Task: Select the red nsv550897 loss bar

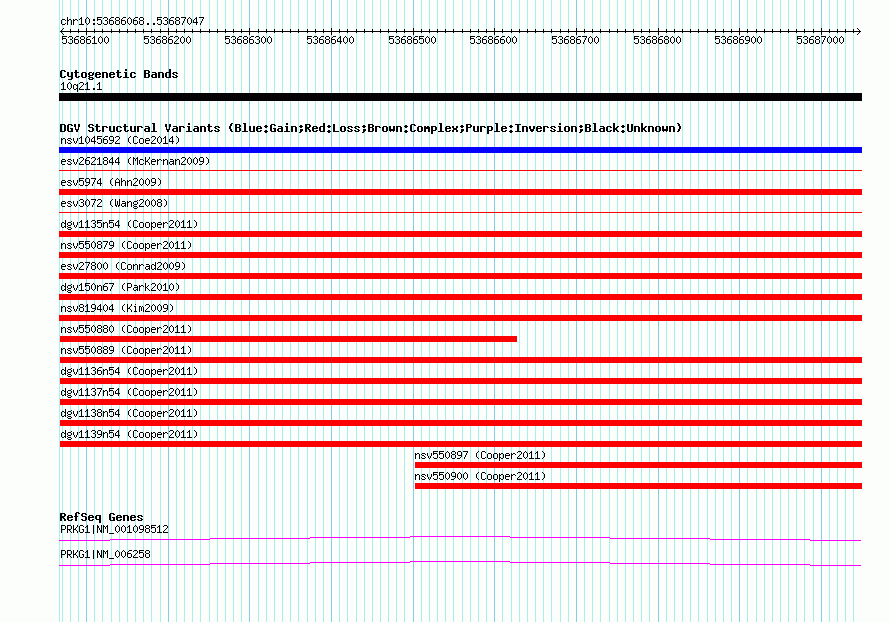Action: (639, 465)
